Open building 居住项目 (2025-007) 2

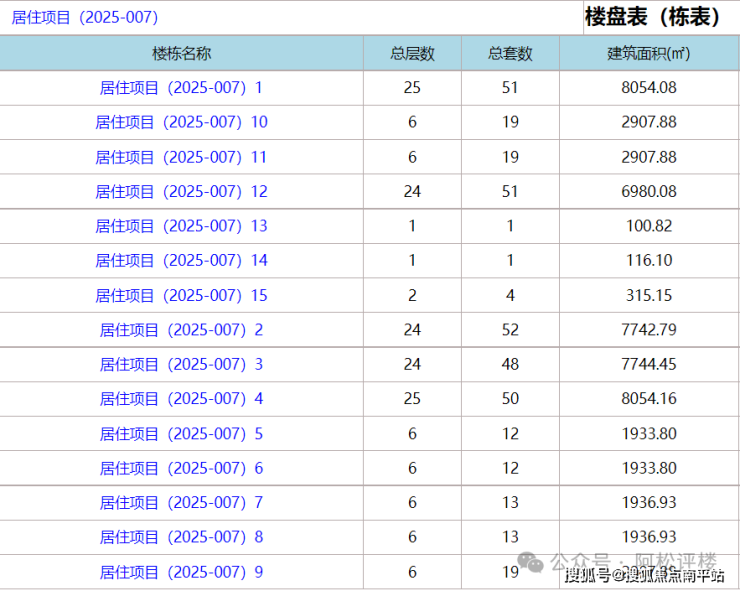point(181,330)
